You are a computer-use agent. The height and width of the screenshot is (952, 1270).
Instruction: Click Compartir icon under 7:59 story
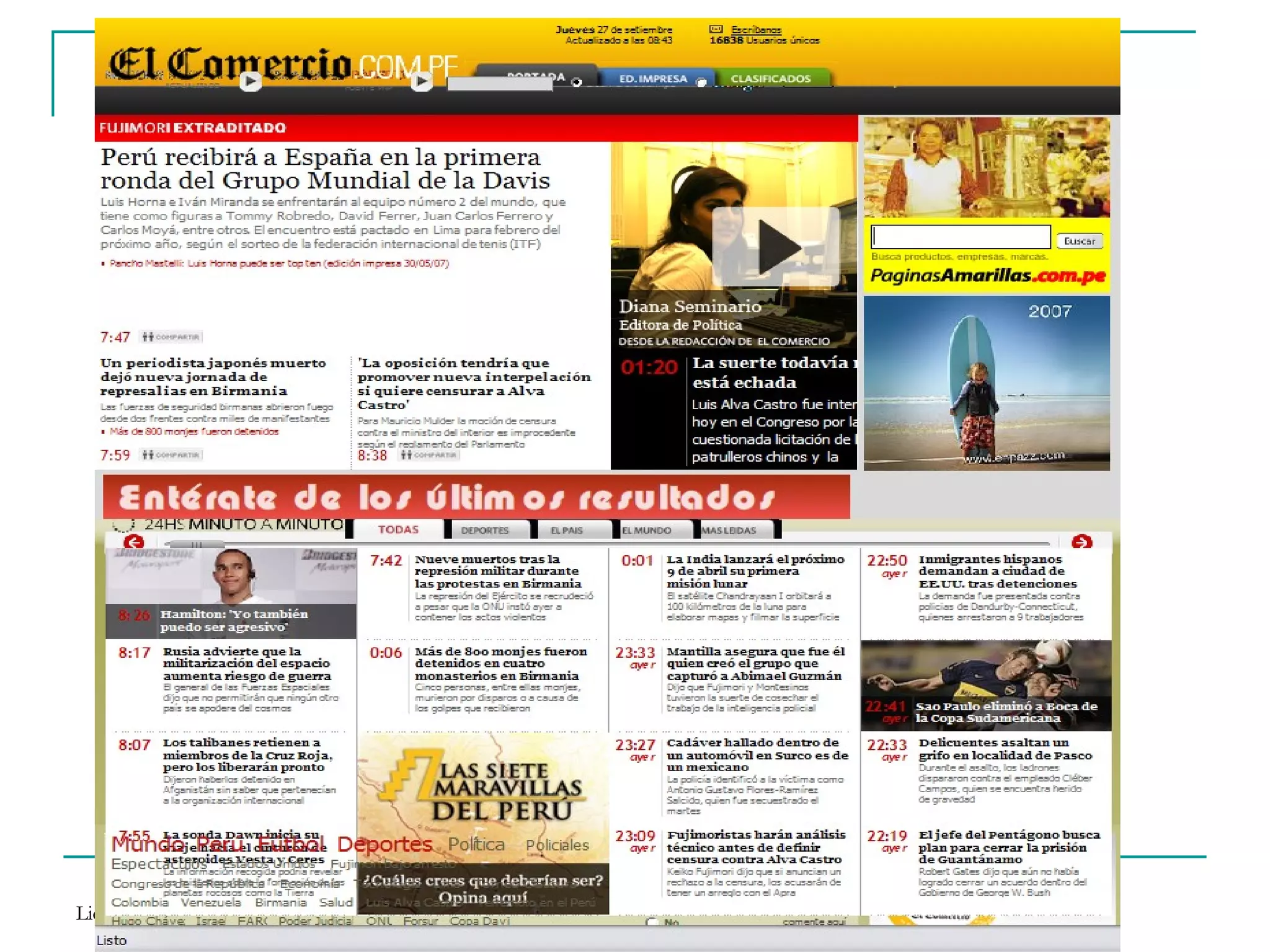pos(171,455)
